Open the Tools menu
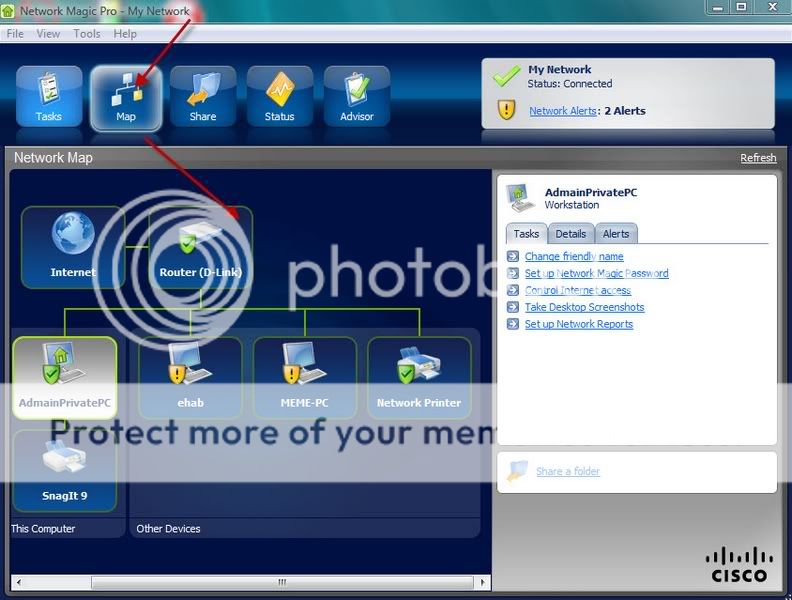This screenshot has width=792, height=600. tap(87, 33)
